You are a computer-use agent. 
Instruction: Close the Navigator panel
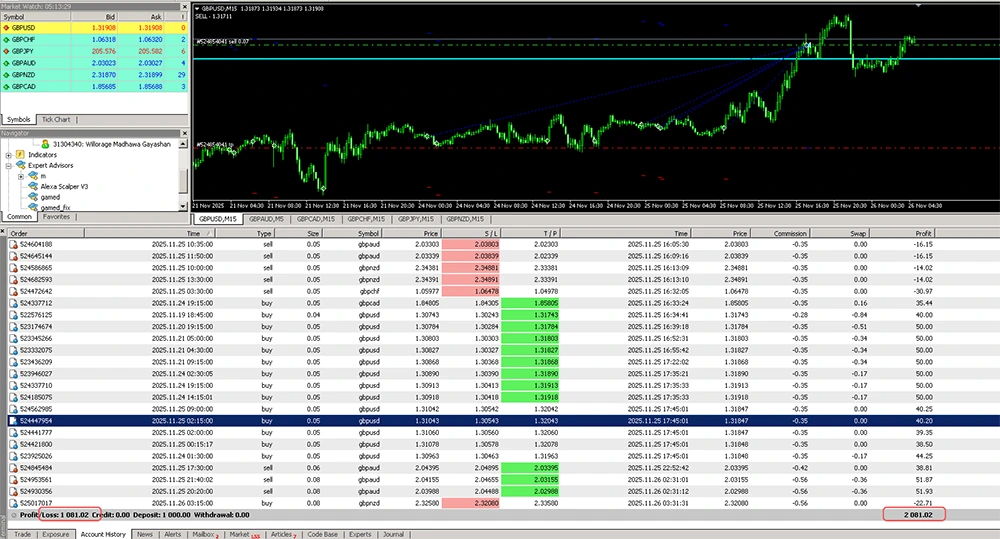(x=183, y=132)
